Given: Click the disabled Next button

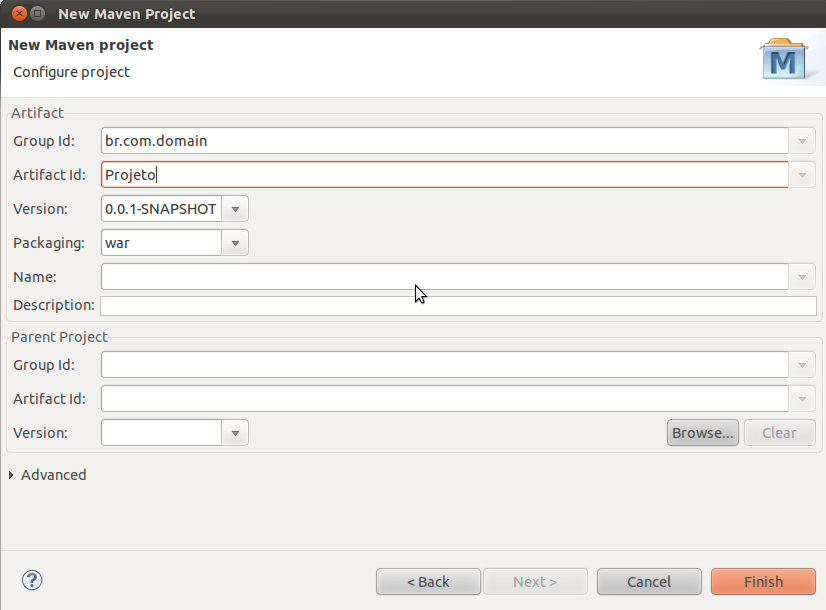Looking at the screenshot, I should pos(535,582).
